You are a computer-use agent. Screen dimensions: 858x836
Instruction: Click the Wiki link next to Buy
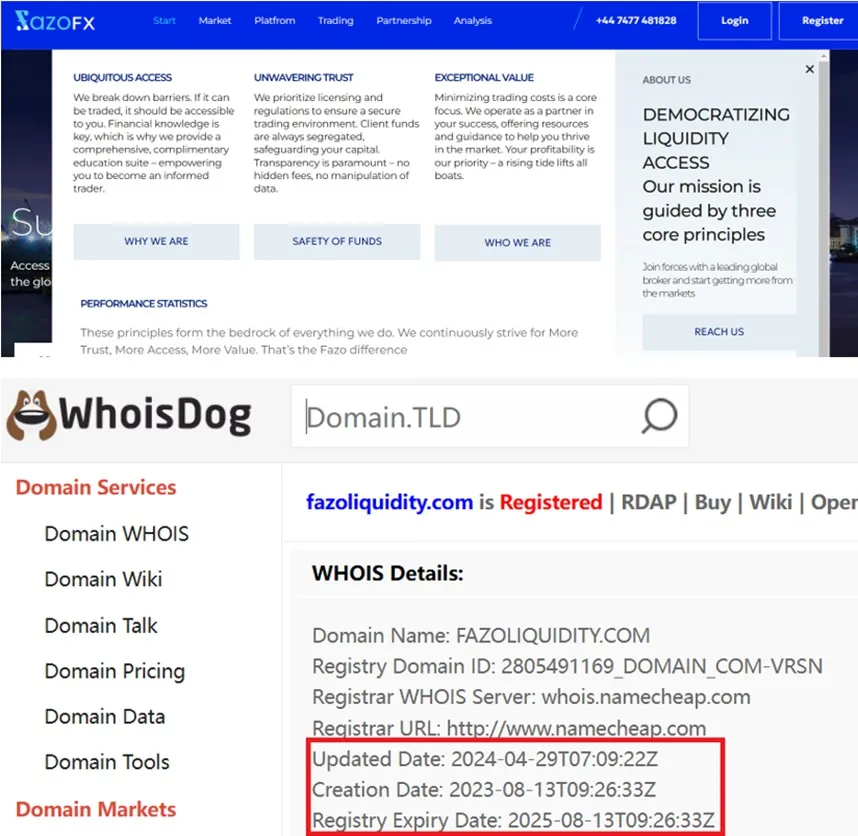[x=770, y=502]
